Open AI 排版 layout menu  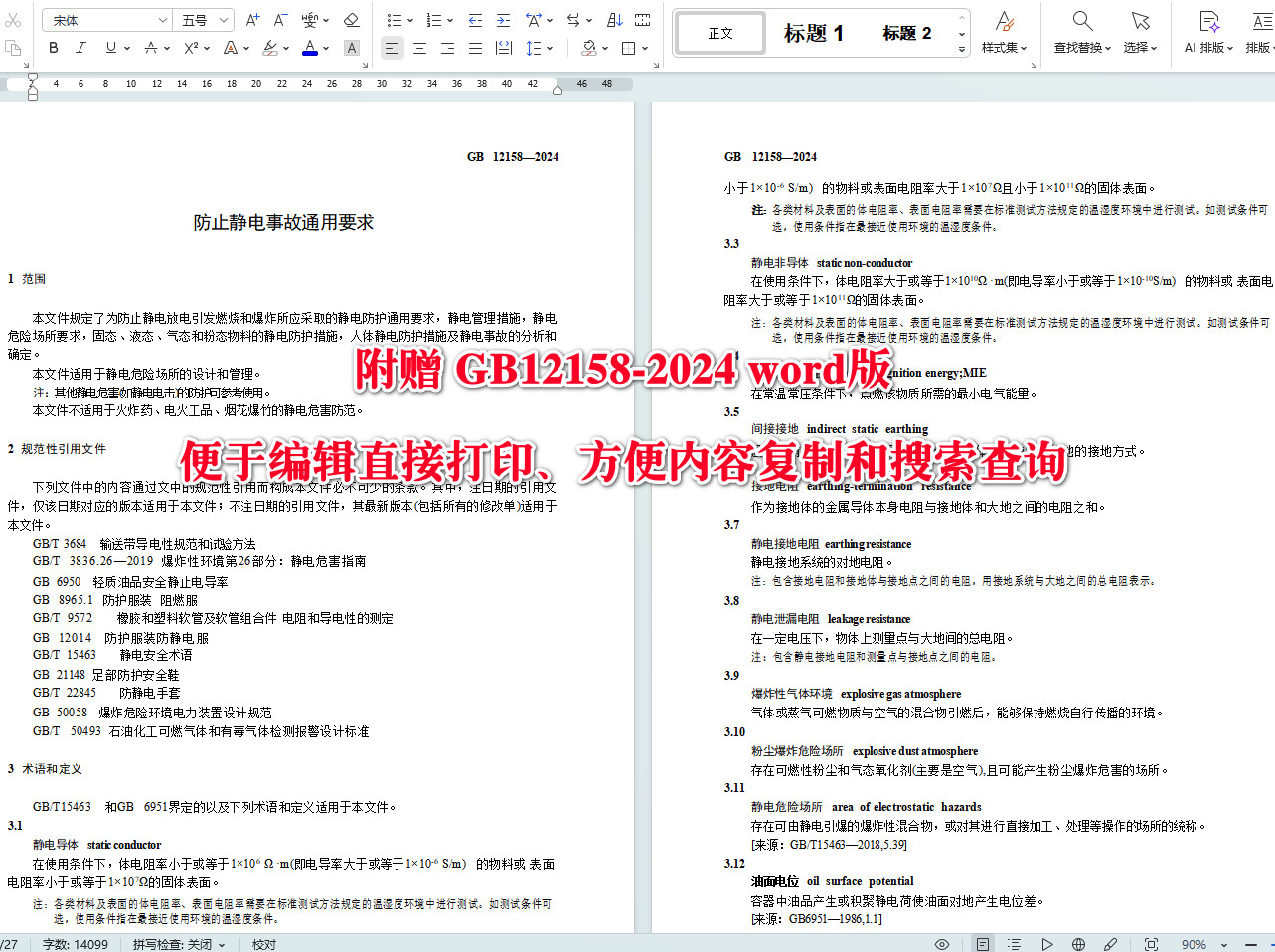pyautogui.click(x=1208, y=32)
